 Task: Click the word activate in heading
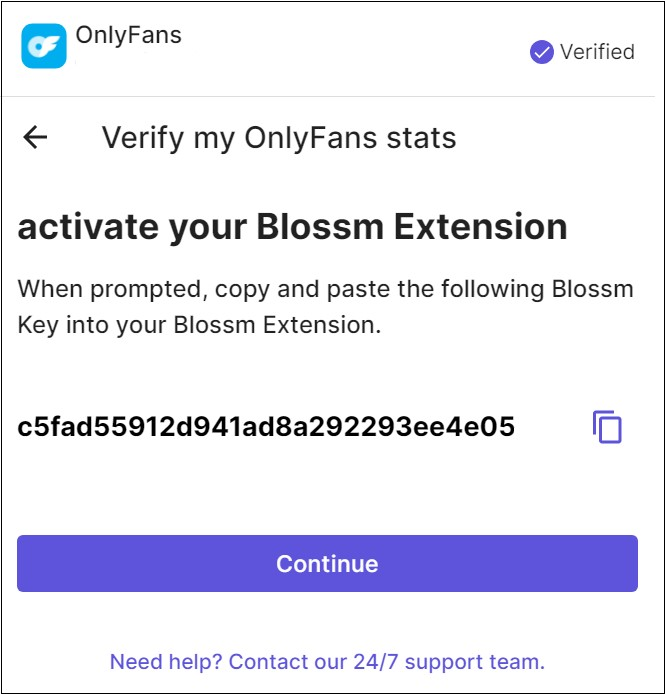[88, 227]
